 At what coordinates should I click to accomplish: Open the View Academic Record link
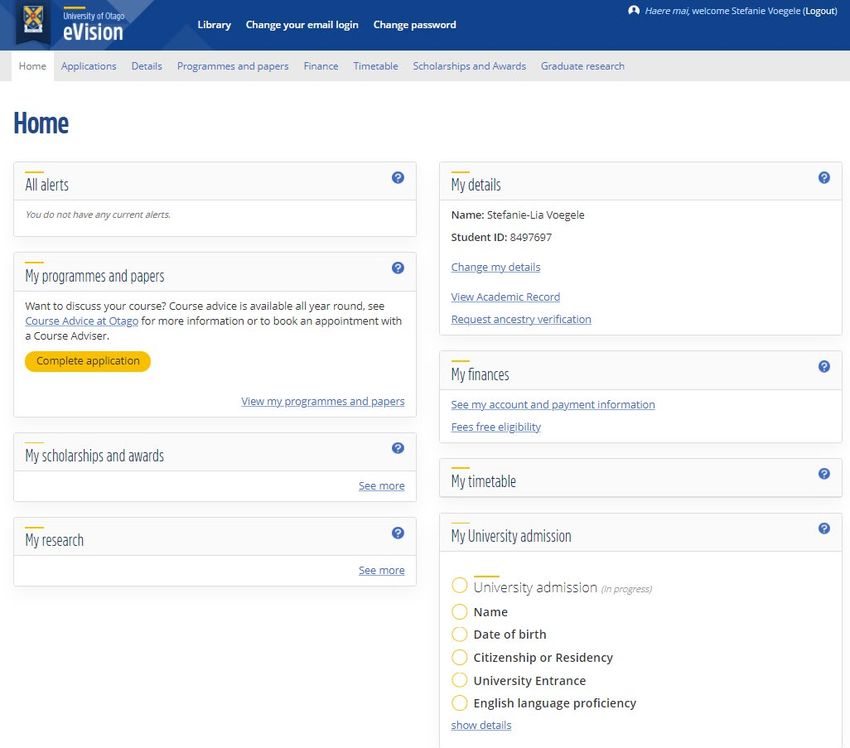[505, 297]
